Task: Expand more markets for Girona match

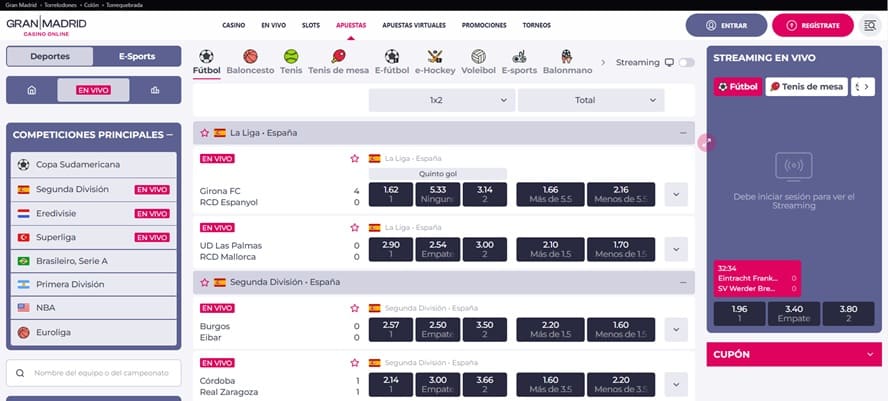Action: point(676,195)
